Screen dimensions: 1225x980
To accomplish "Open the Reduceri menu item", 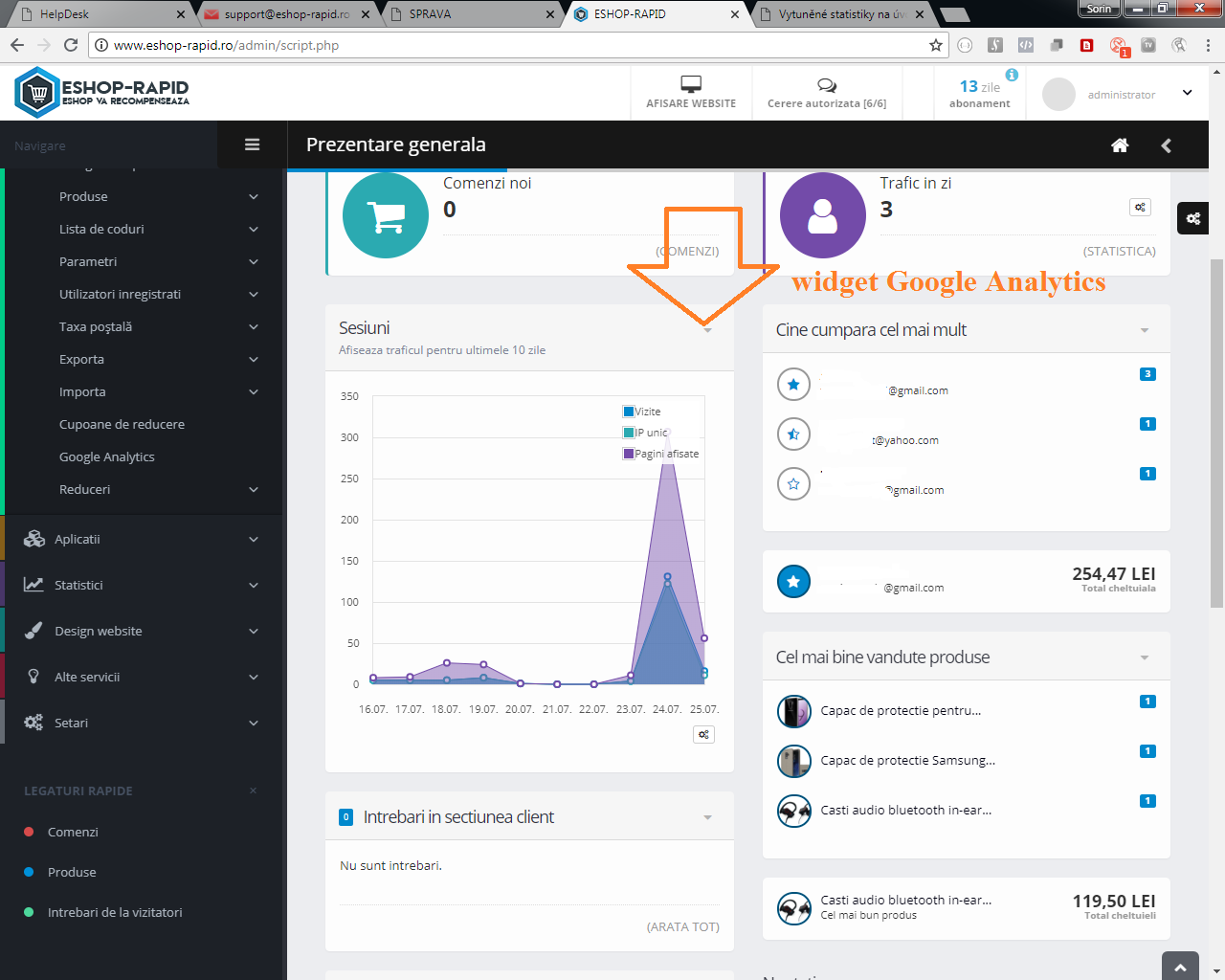I will click(x=84, y=489).
